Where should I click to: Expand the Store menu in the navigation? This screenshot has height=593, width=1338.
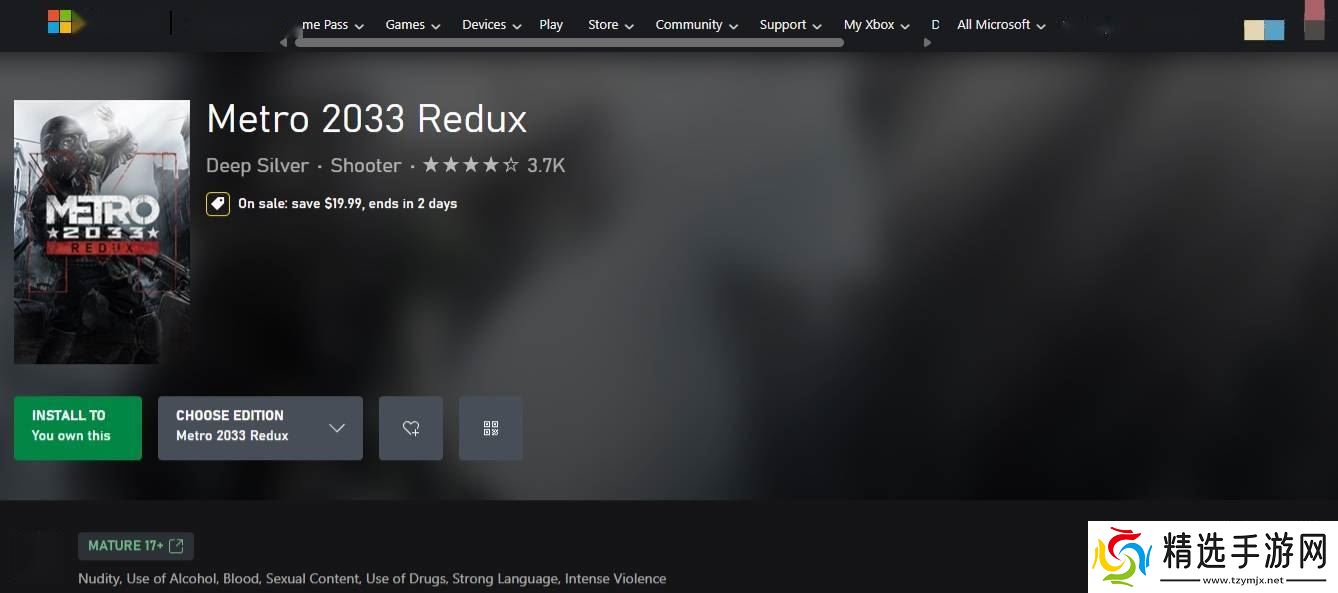[x=610, y=25]
